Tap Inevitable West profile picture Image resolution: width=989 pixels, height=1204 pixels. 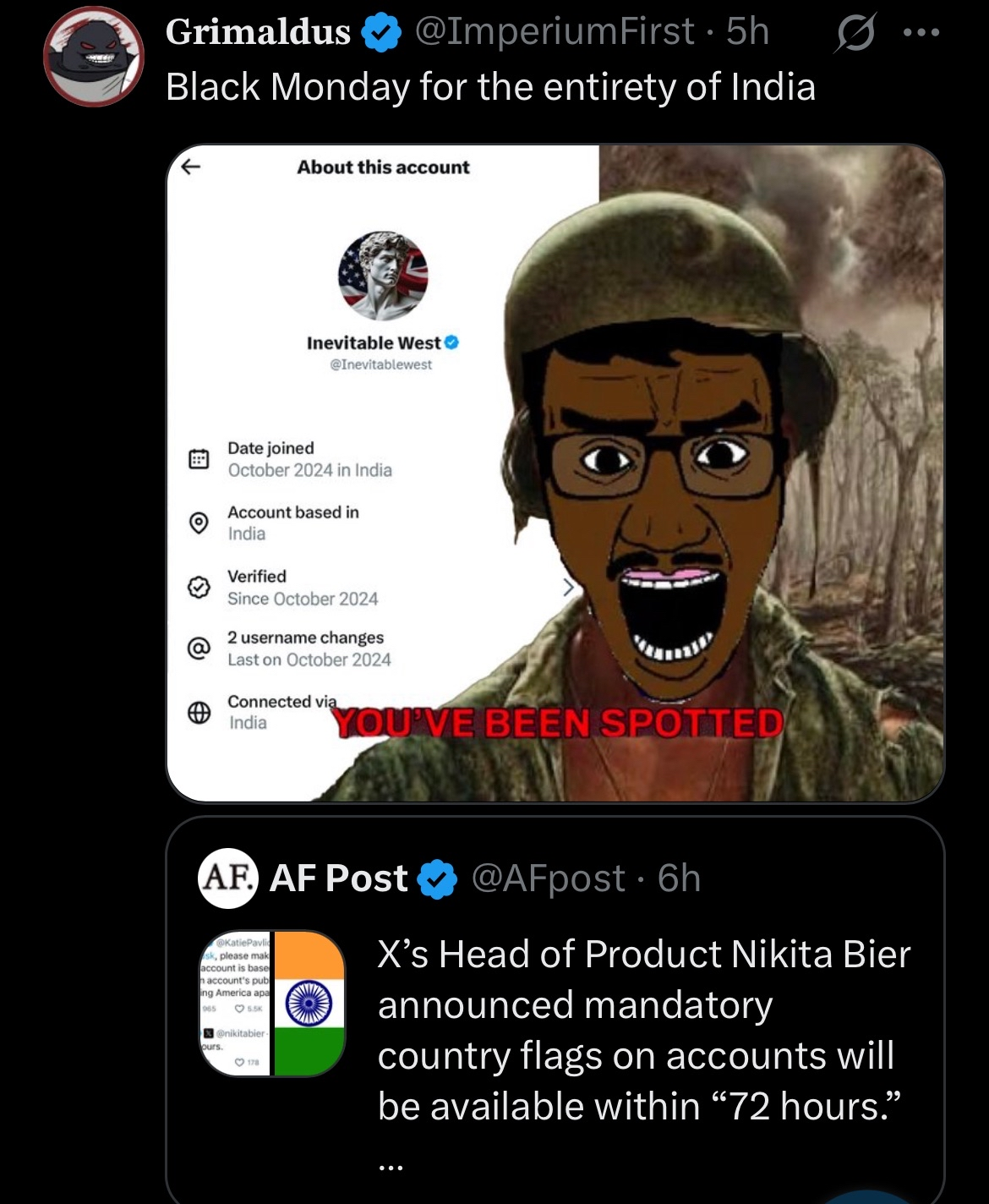[x=384, y=276]
